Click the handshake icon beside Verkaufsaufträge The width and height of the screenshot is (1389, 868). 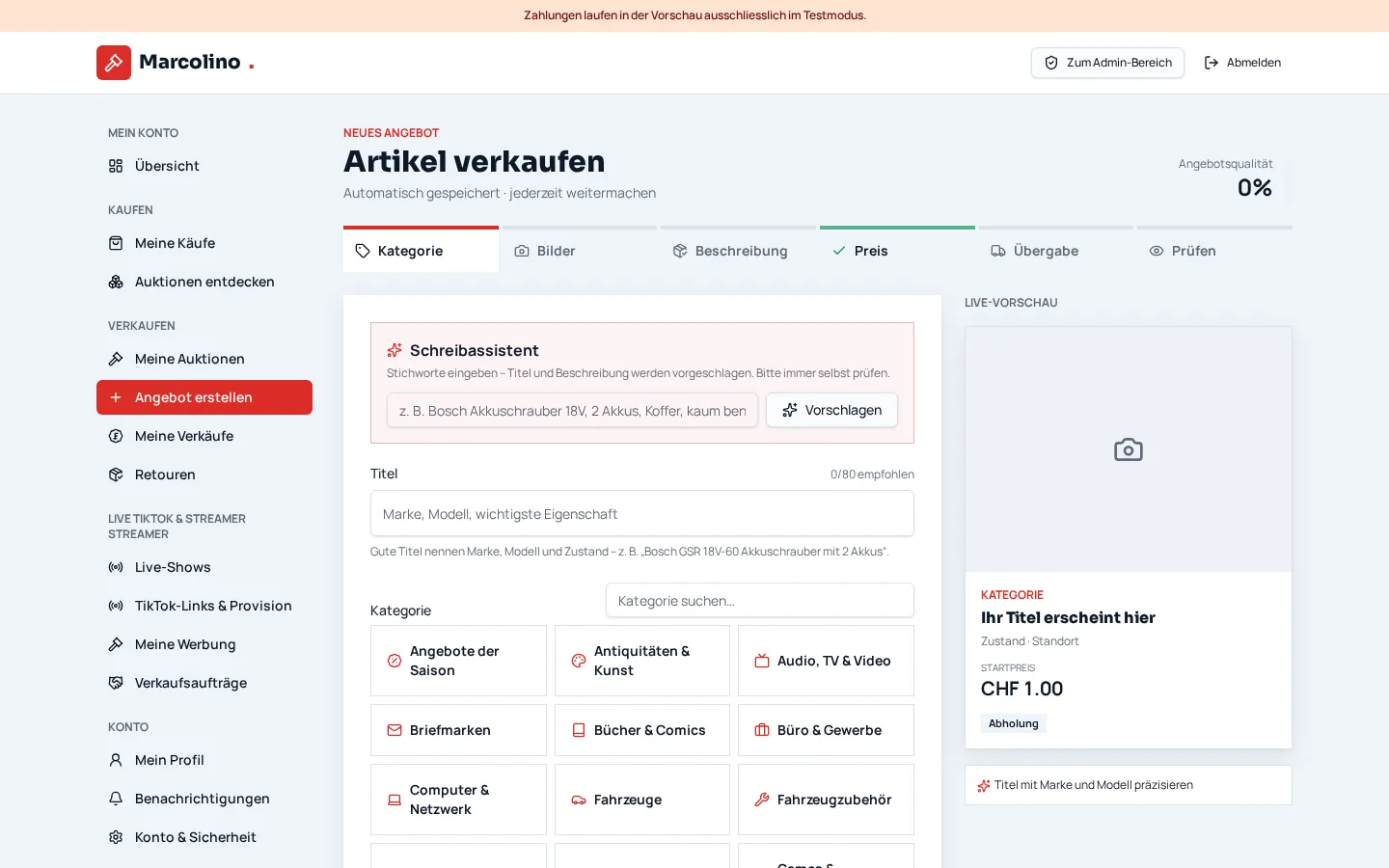pyautogui.click(x=116, y=683)
